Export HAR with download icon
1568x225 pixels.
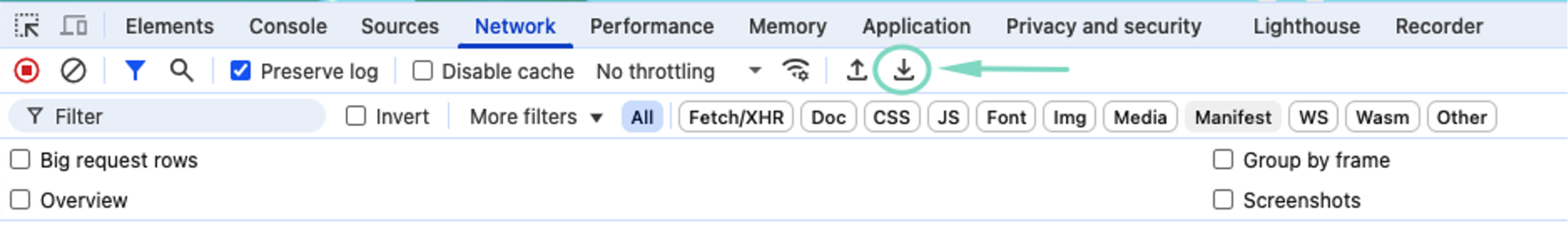(x=903, y=70)
